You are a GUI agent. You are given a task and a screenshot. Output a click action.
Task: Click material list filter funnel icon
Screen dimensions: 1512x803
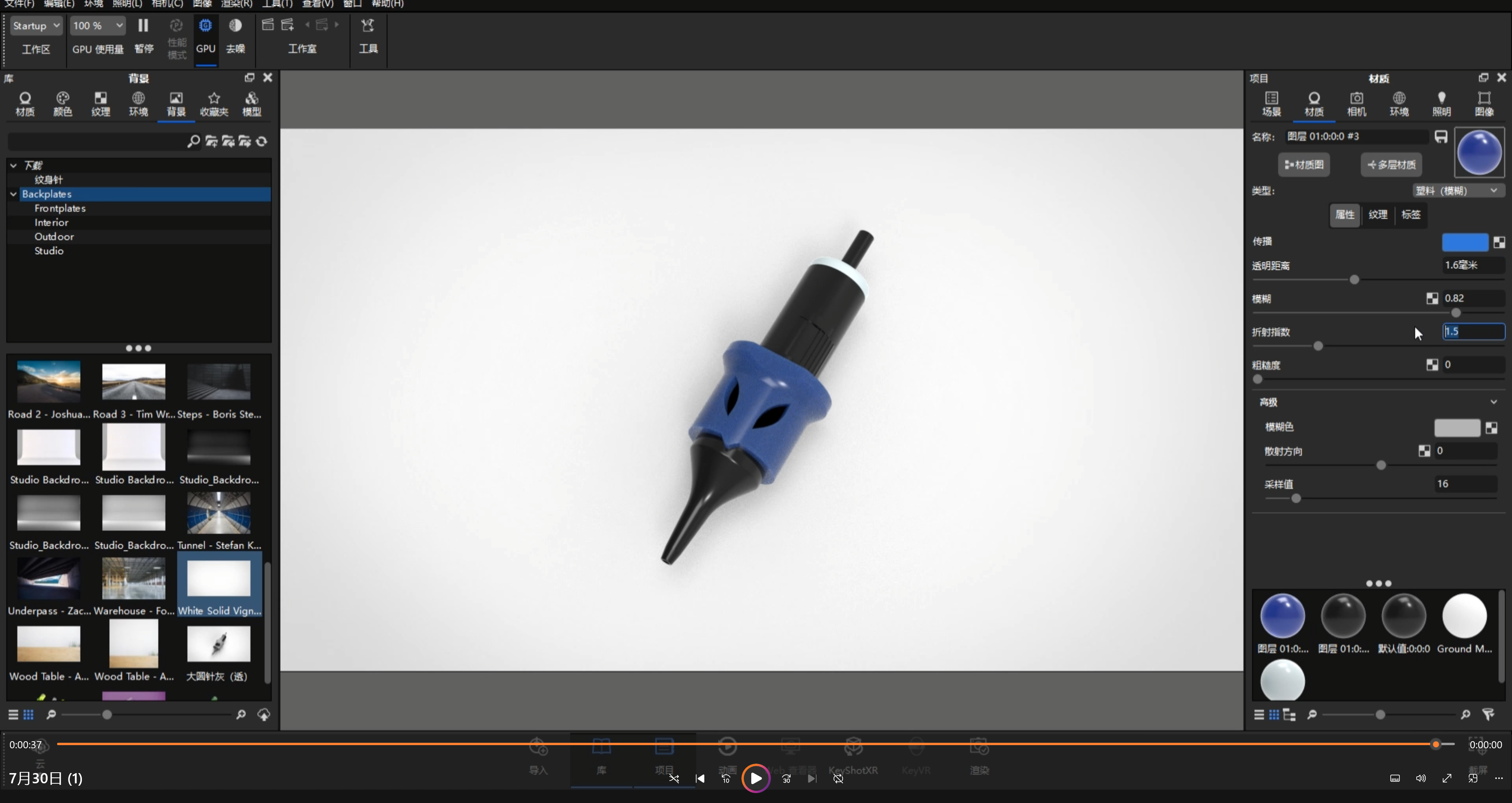click(1488, 714)
